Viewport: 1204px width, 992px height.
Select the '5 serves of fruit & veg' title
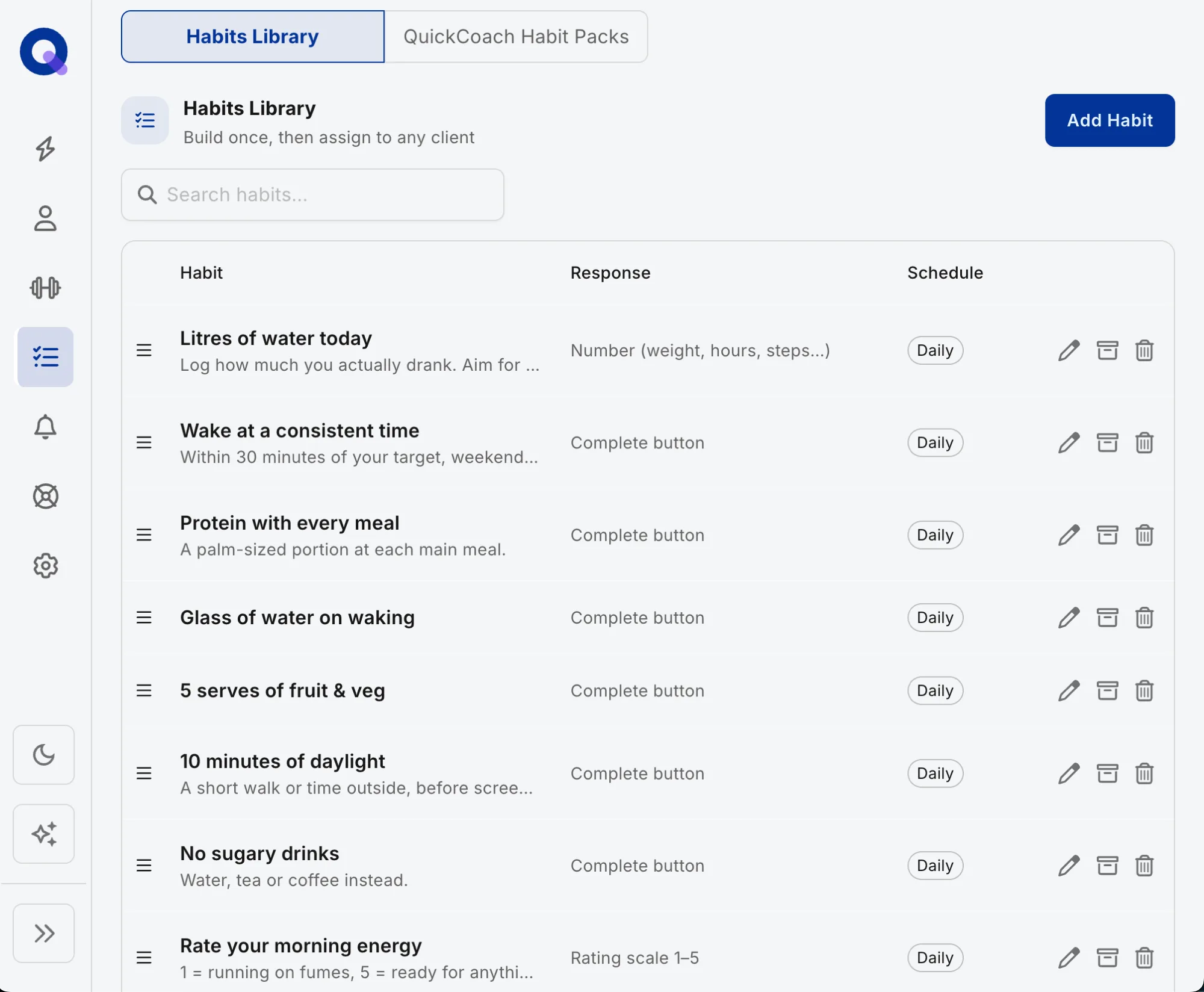[x=282, y=690]
